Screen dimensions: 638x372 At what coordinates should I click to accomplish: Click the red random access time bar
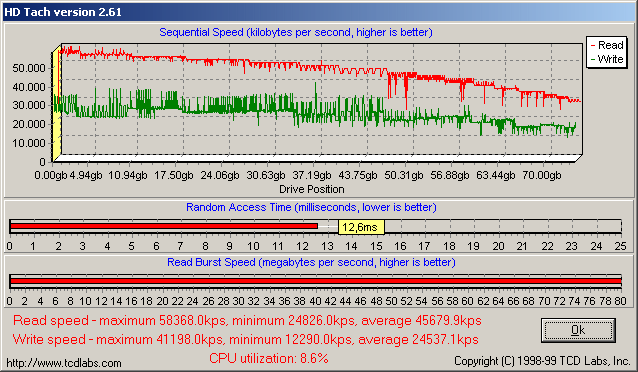164,226
